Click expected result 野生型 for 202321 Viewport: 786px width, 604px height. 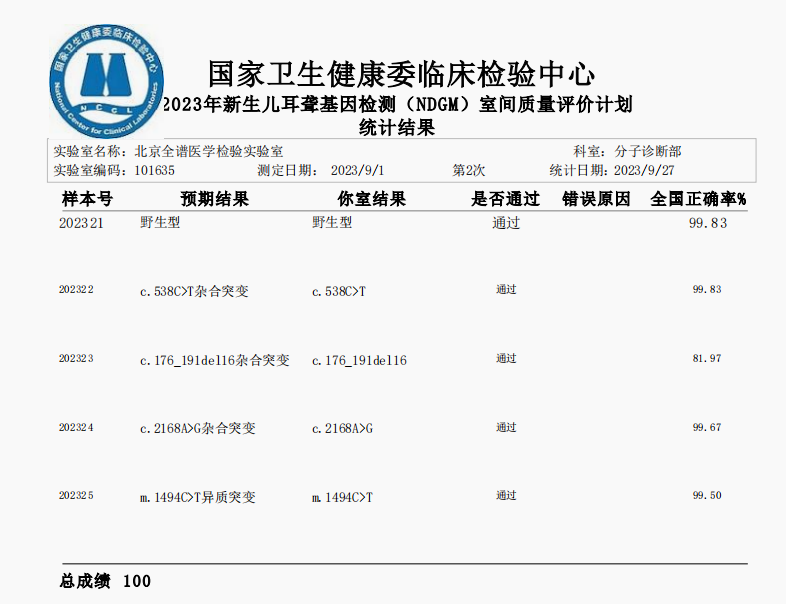click(160, 222)
